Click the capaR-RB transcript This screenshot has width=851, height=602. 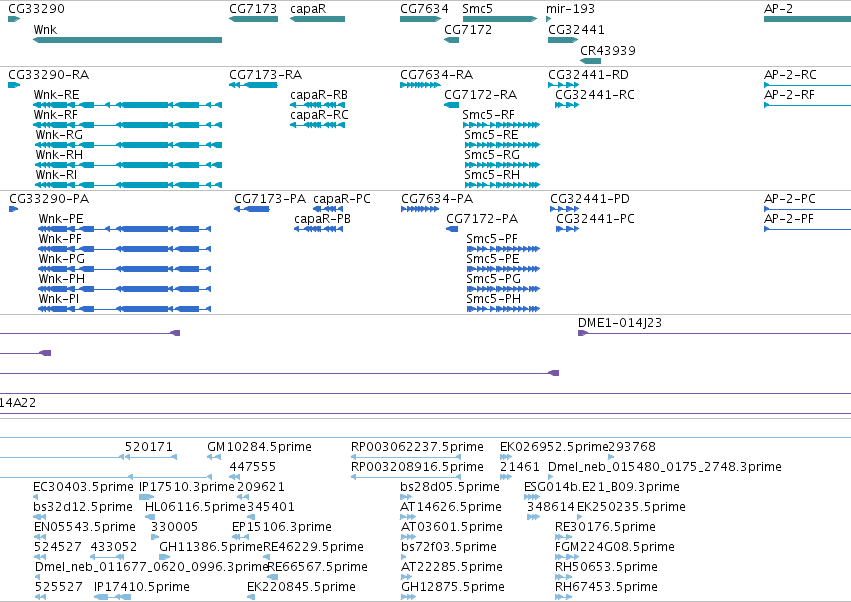pyautogui.click(x=317, y=105)
